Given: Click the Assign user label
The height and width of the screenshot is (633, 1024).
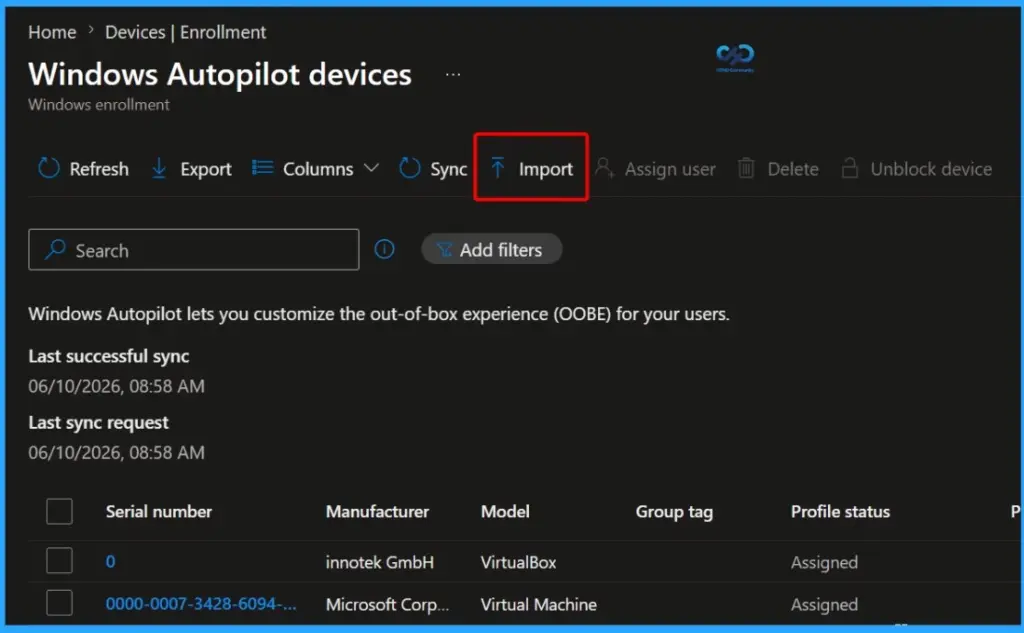Looking at the screenshot, I should (x=670, y=169).
